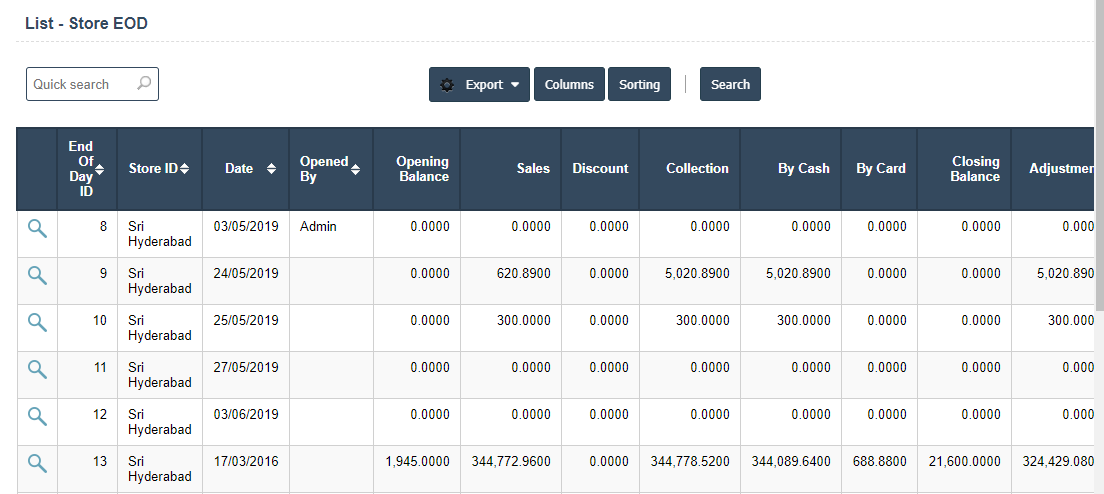The image size is (1104, 494).
Task: Focus the Quick search input field
Action: click(x=80, y=84)
